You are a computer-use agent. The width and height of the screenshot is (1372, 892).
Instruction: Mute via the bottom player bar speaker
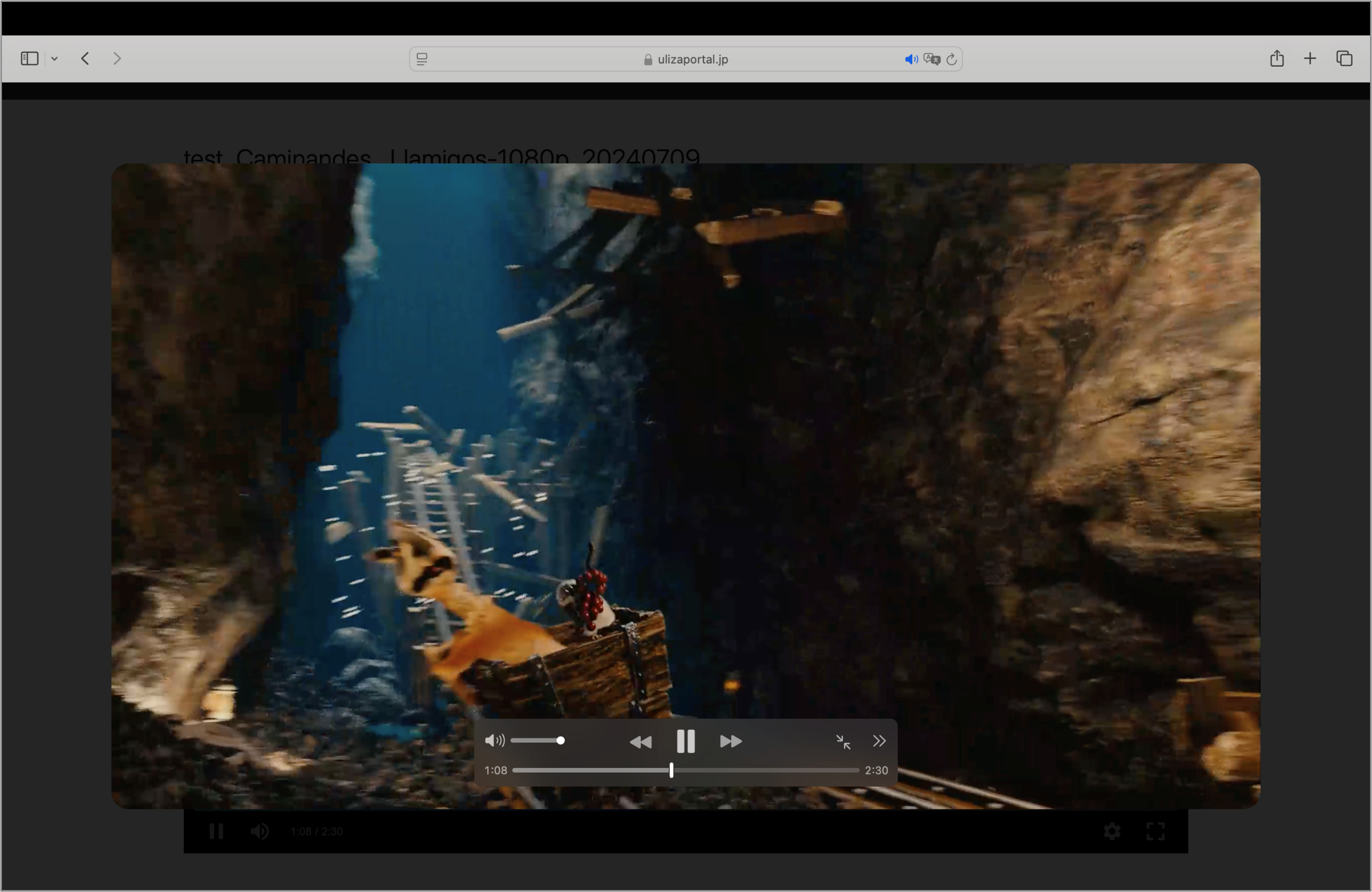pos(259,832)
